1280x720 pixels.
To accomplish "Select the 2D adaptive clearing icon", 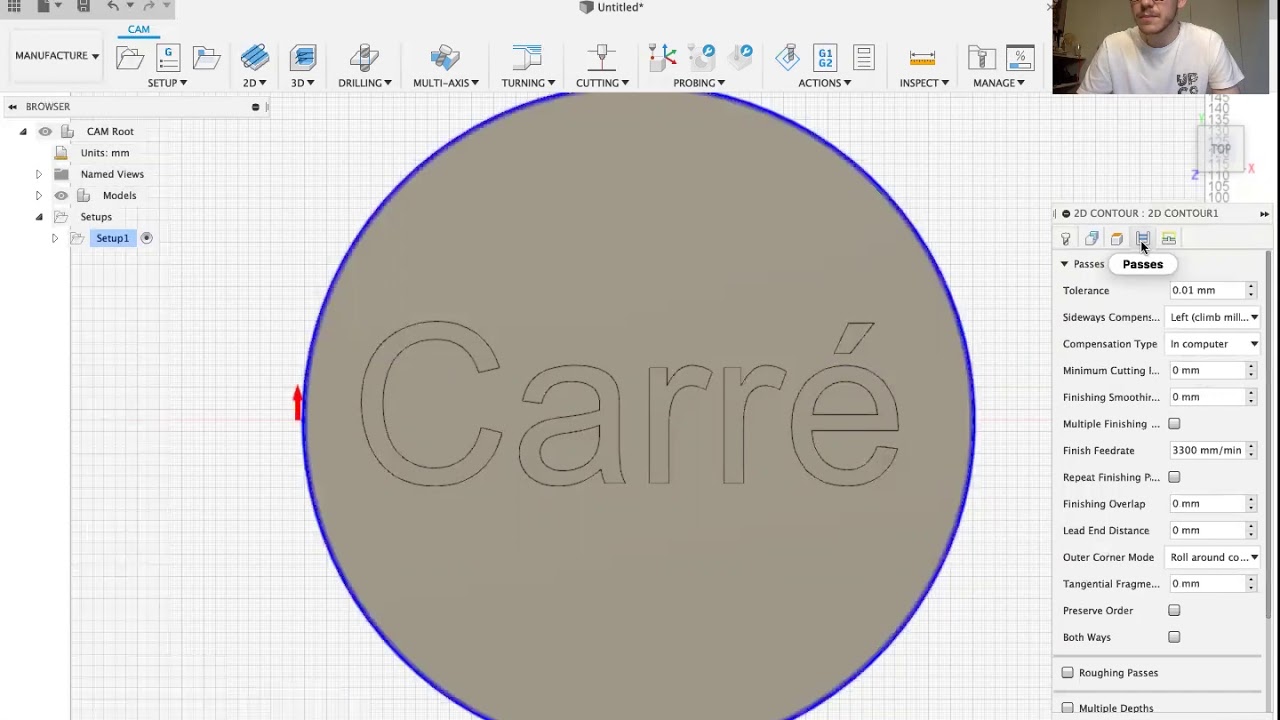I will [254, 57].
